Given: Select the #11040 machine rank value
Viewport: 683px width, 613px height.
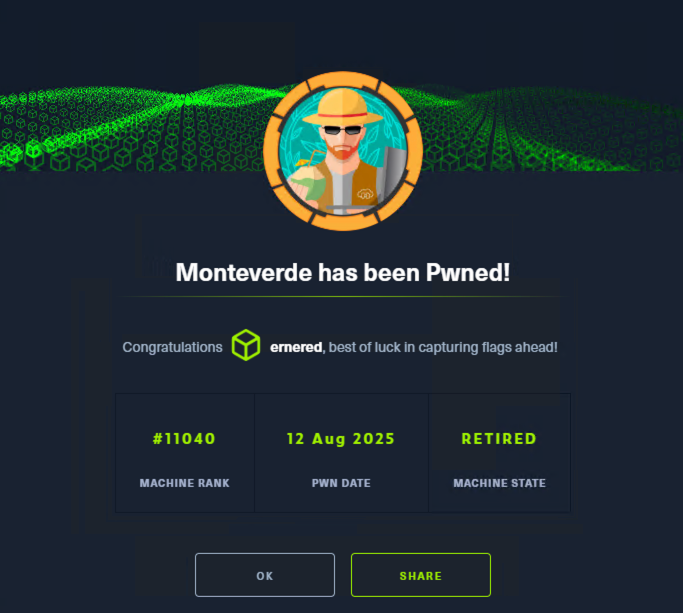Looking at the screenshot, I should (x=184, y=439).
